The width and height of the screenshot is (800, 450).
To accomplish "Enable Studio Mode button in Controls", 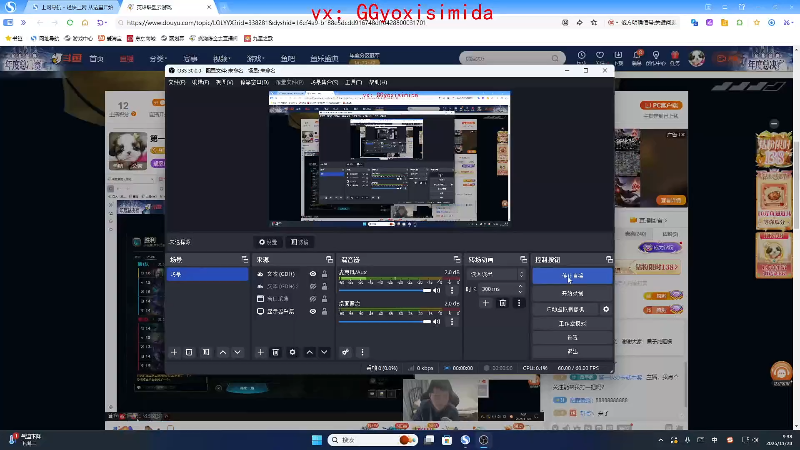I will click(572, 323).
